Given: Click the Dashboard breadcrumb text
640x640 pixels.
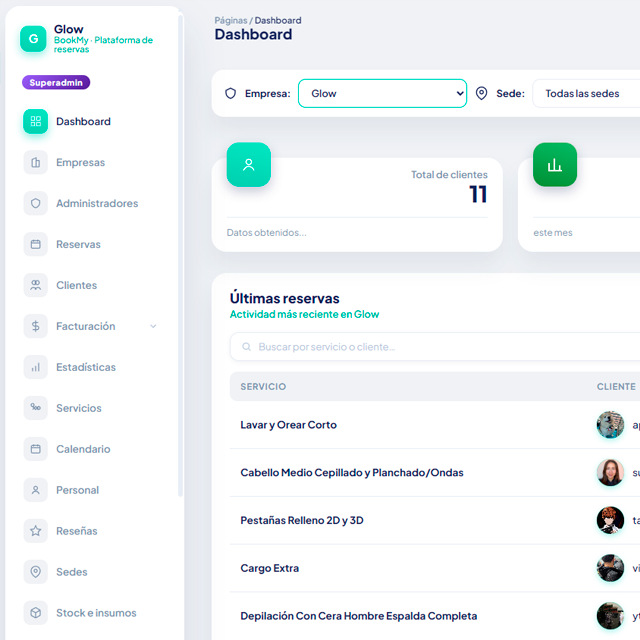Looking at the screenshot, I should click(x=278, y=20).
